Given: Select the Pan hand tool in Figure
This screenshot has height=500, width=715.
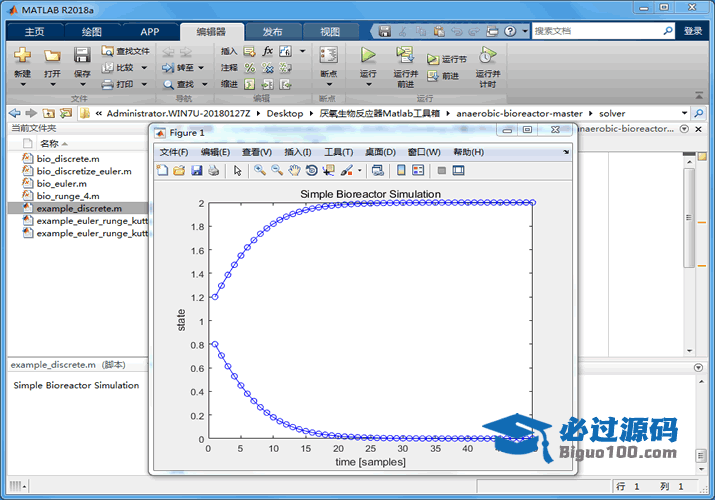Looking at the screenshot, I should pos(295,170).
